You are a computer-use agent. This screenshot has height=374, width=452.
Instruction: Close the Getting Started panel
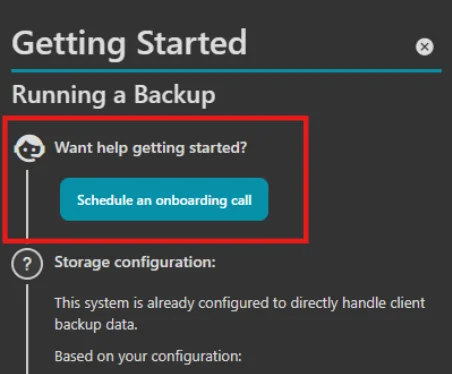[424, 47]
